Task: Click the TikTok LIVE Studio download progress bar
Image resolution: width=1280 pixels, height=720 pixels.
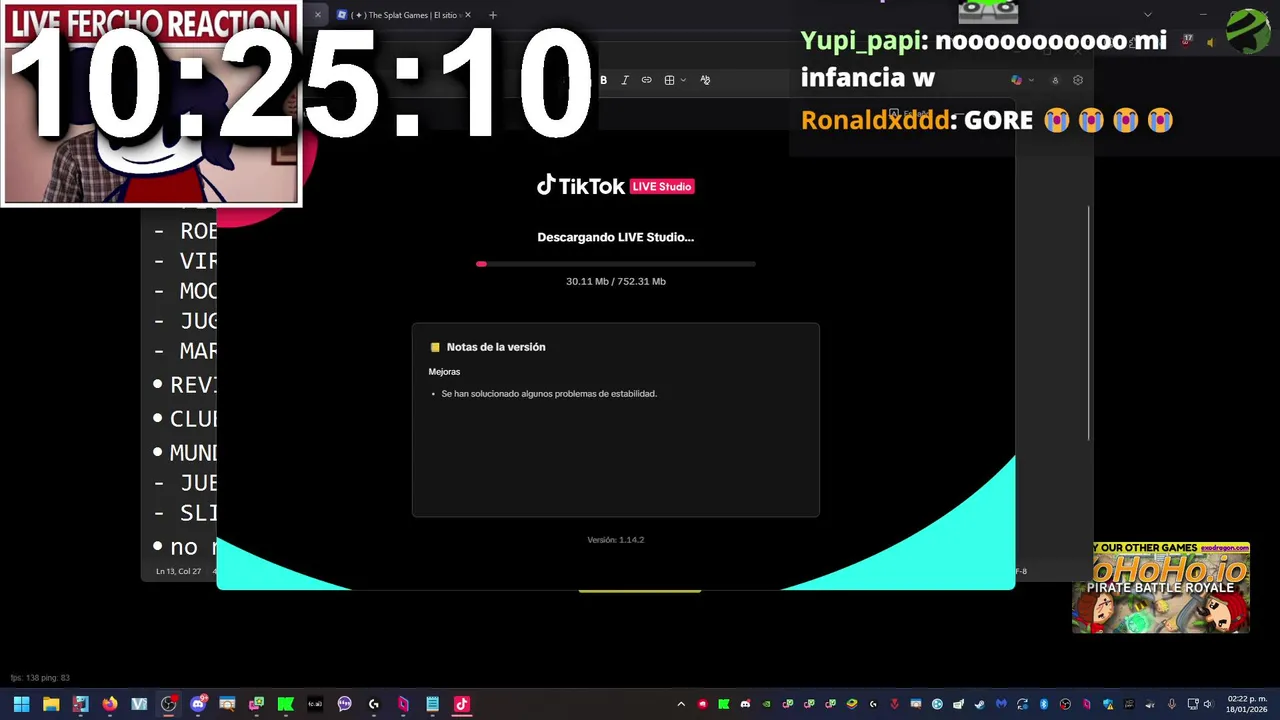Action: 616,264
